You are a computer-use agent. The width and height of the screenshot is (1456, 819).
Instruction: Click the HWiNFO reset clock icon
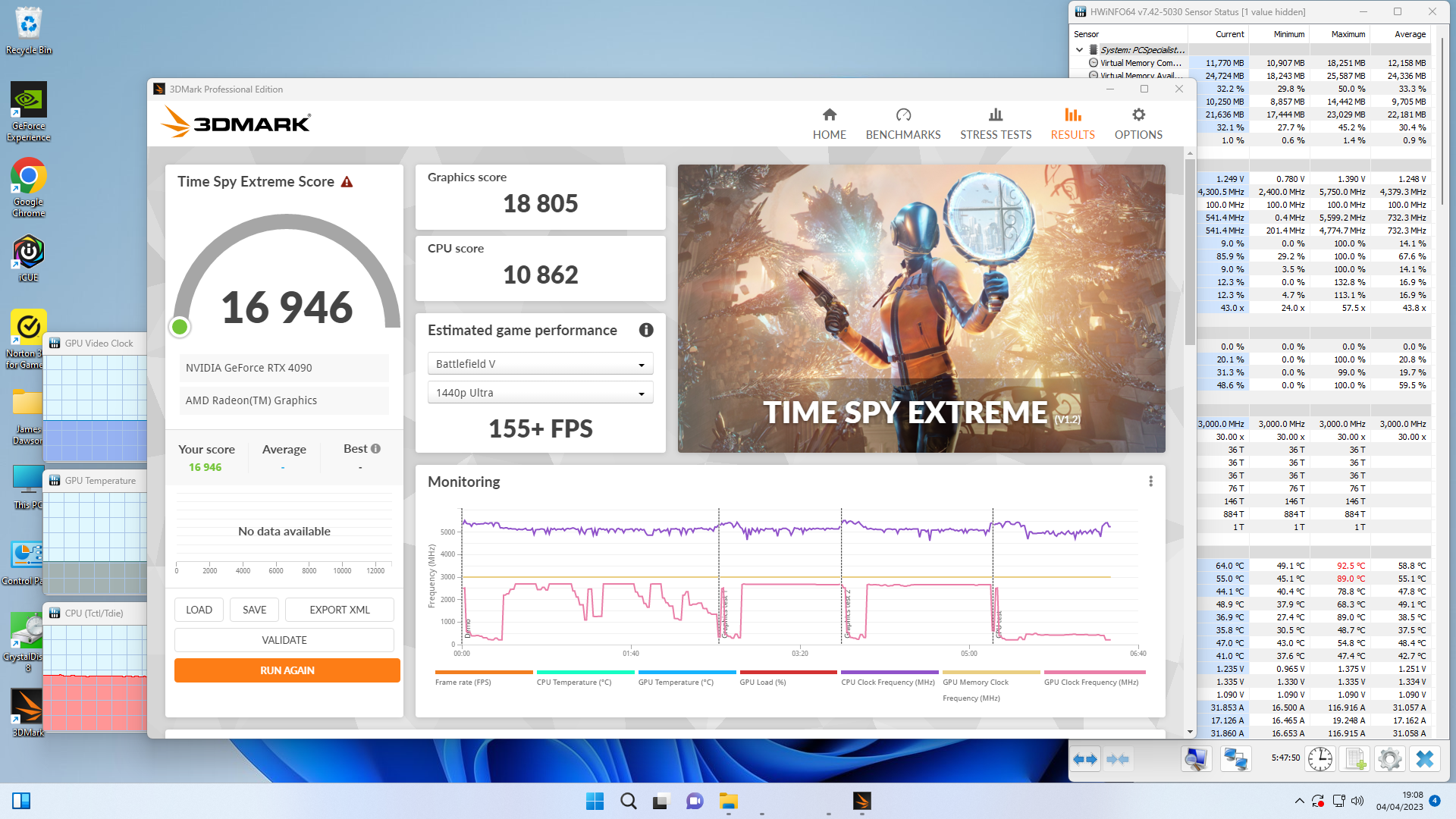coord(1319,759)
